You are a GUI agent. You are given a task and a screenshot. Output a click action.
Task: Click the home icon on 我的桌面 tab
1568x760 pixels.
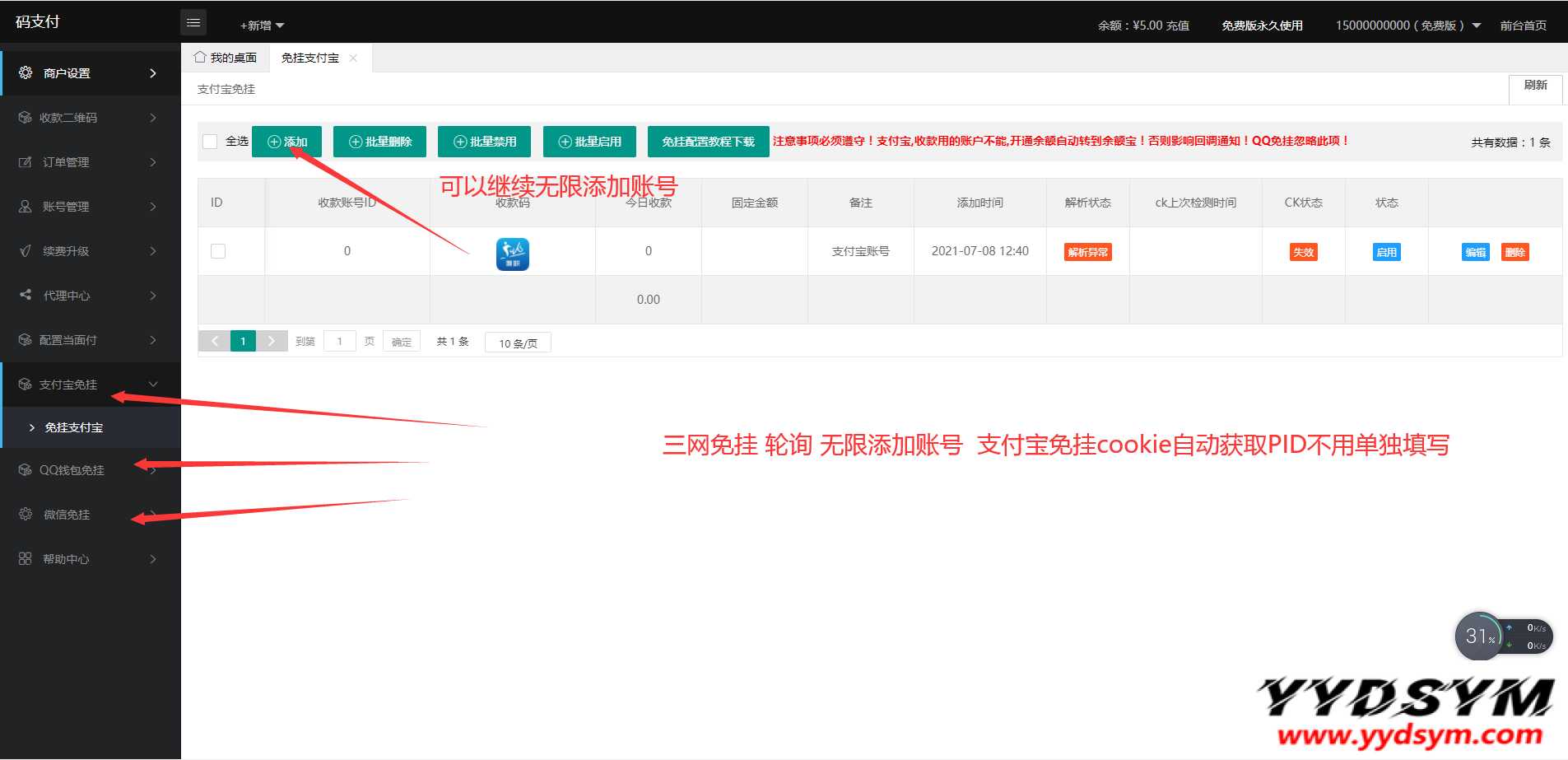200,58
